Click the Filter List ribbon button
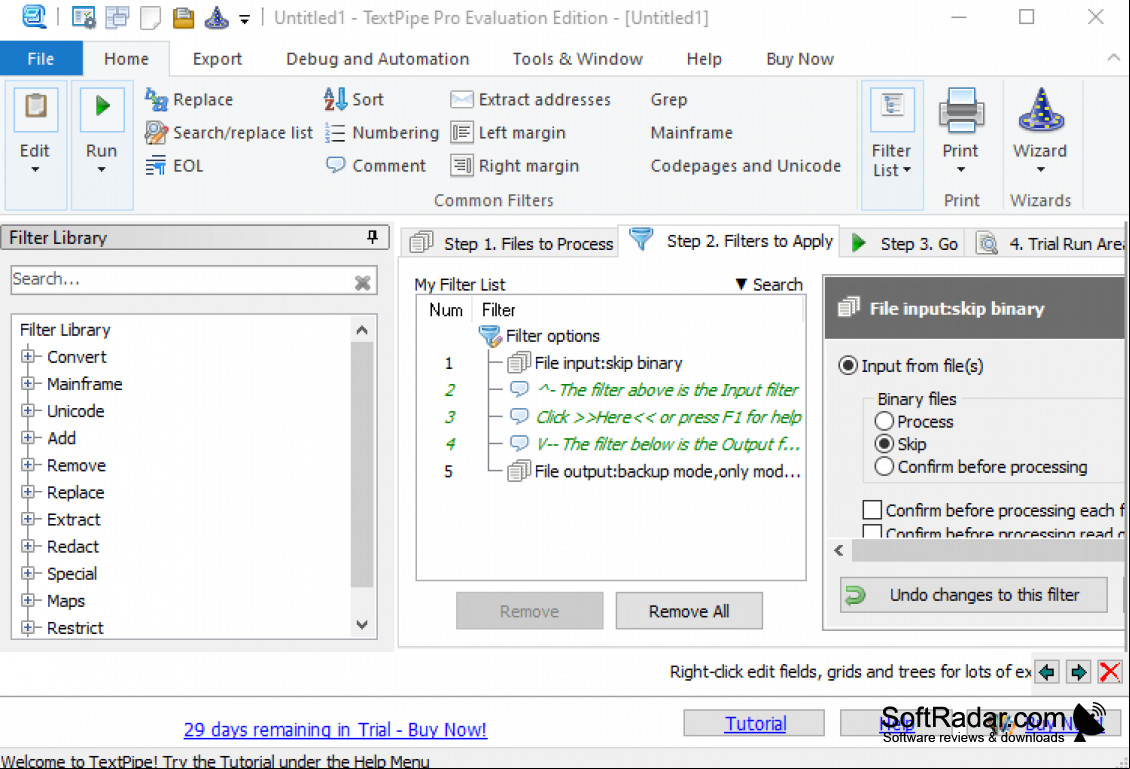 (x=891, y=144)
